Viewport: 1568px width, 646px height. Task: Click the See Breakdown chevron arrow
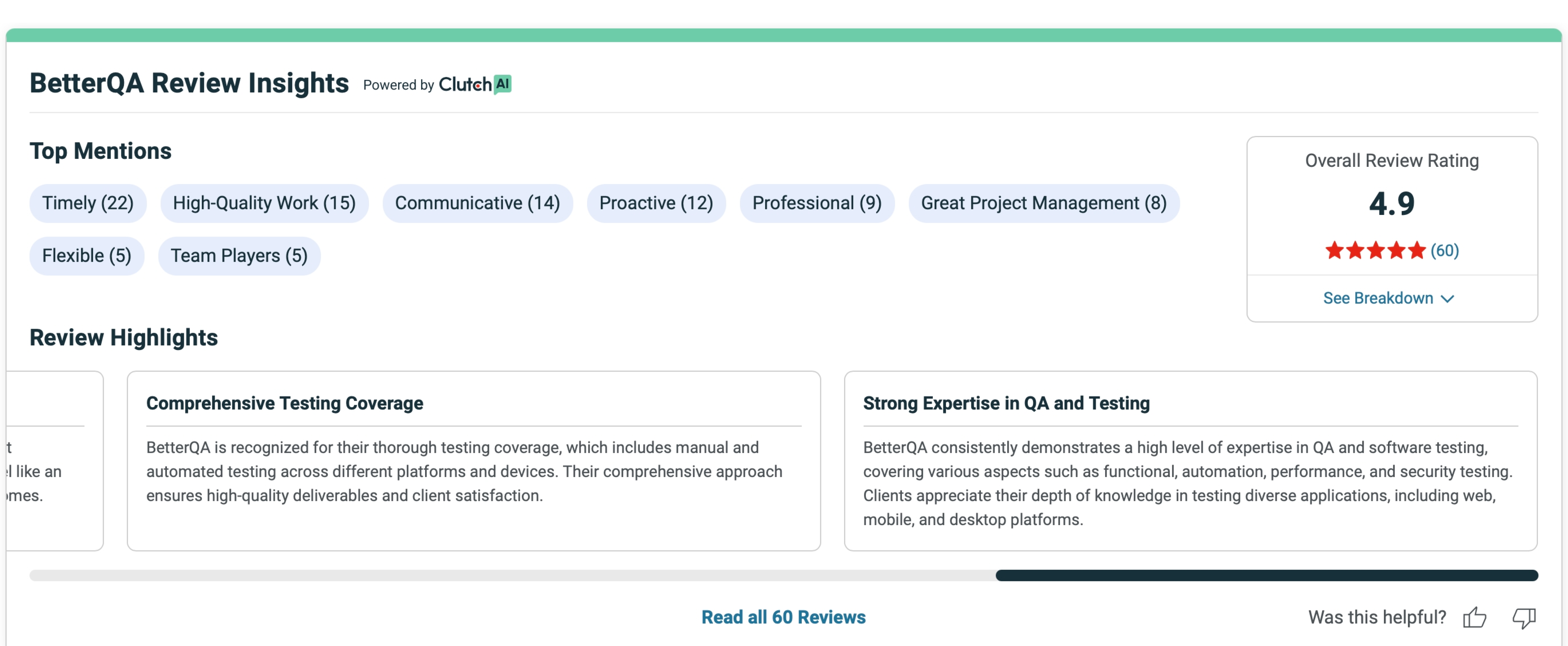(1447, 299)
